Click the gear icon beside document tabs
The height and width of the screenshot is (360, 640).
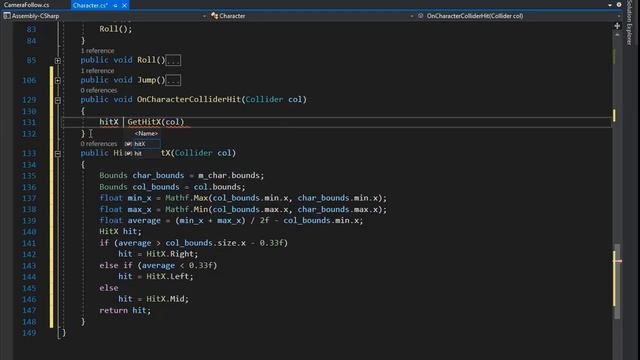[x=619, y=5]
